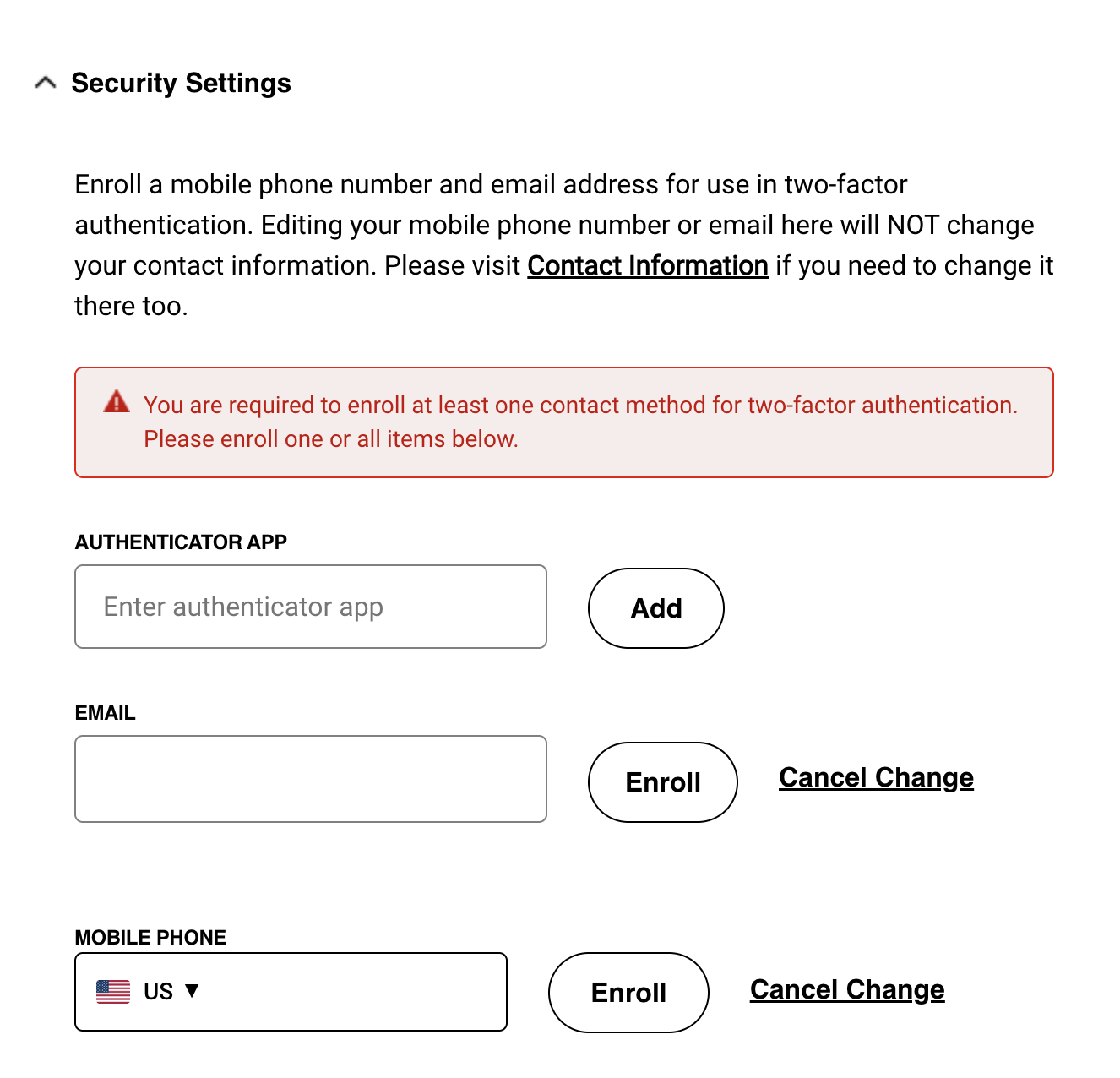Open the Contact Information page

point(647,265)
